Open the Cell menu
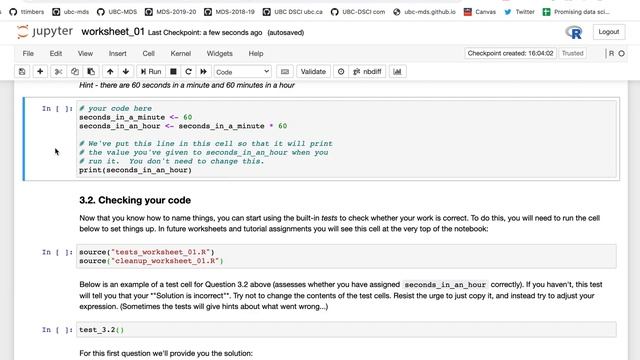The width and height of the screenshot is (640, 360). point(149,53)
